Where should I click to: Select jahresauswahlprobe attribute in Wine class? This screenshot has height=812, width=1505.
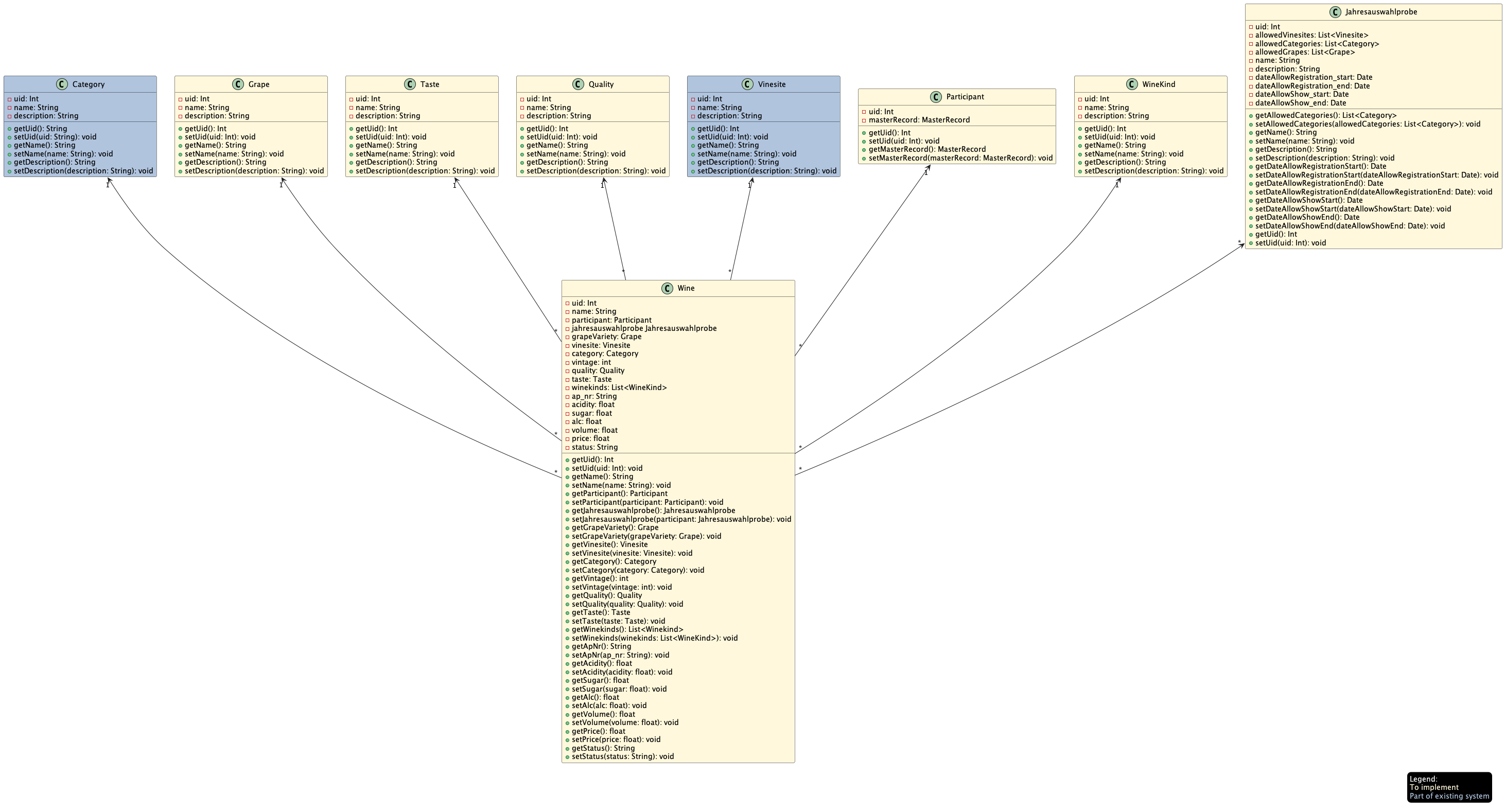(643, 328)
